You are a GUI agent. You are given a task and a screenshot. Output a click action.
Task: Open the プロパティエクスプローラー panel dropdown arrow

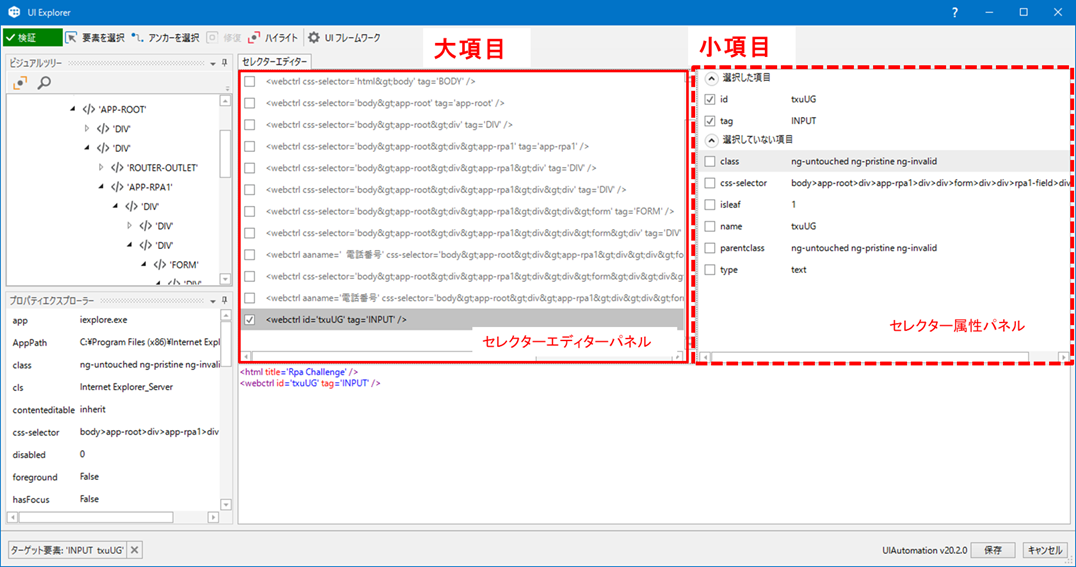tap(213, 301)
